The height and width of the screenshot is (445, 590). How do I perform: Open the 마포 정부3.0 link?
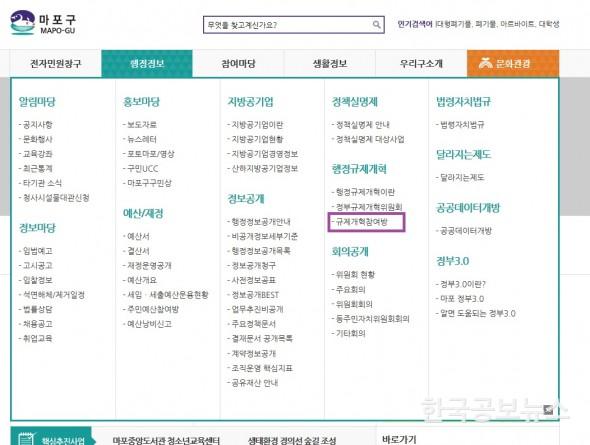tap(462, 299)
